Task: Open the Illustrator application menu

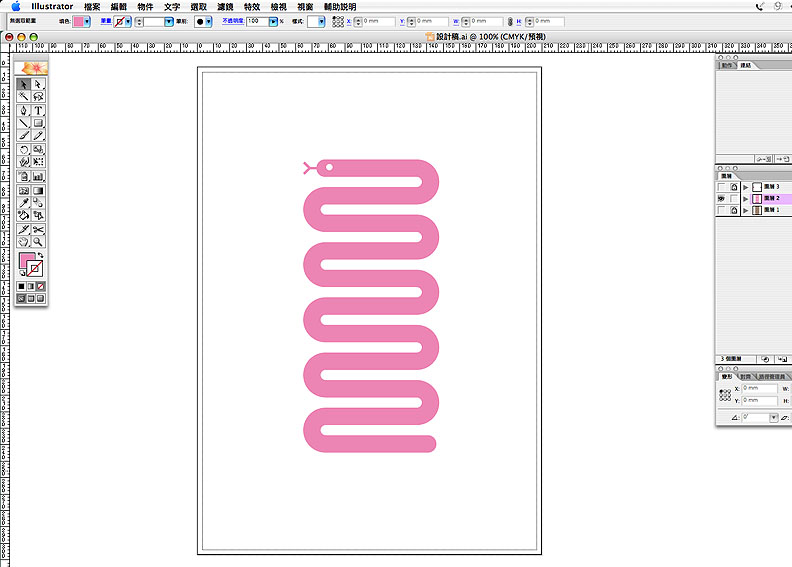Action: (x=52, y=7)
